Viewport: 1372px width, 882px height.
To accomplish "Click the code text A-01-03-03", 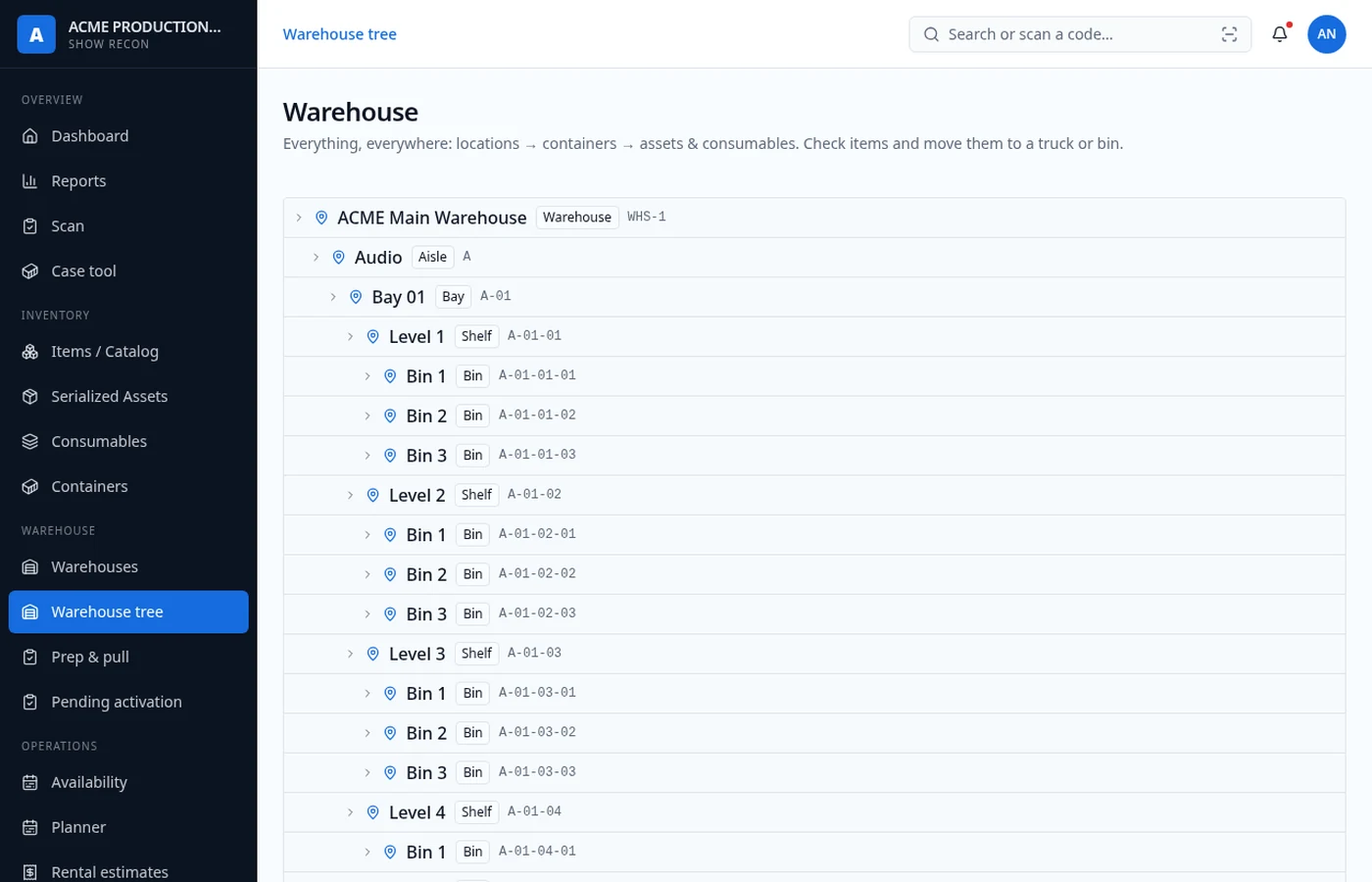I will point(537,772).
